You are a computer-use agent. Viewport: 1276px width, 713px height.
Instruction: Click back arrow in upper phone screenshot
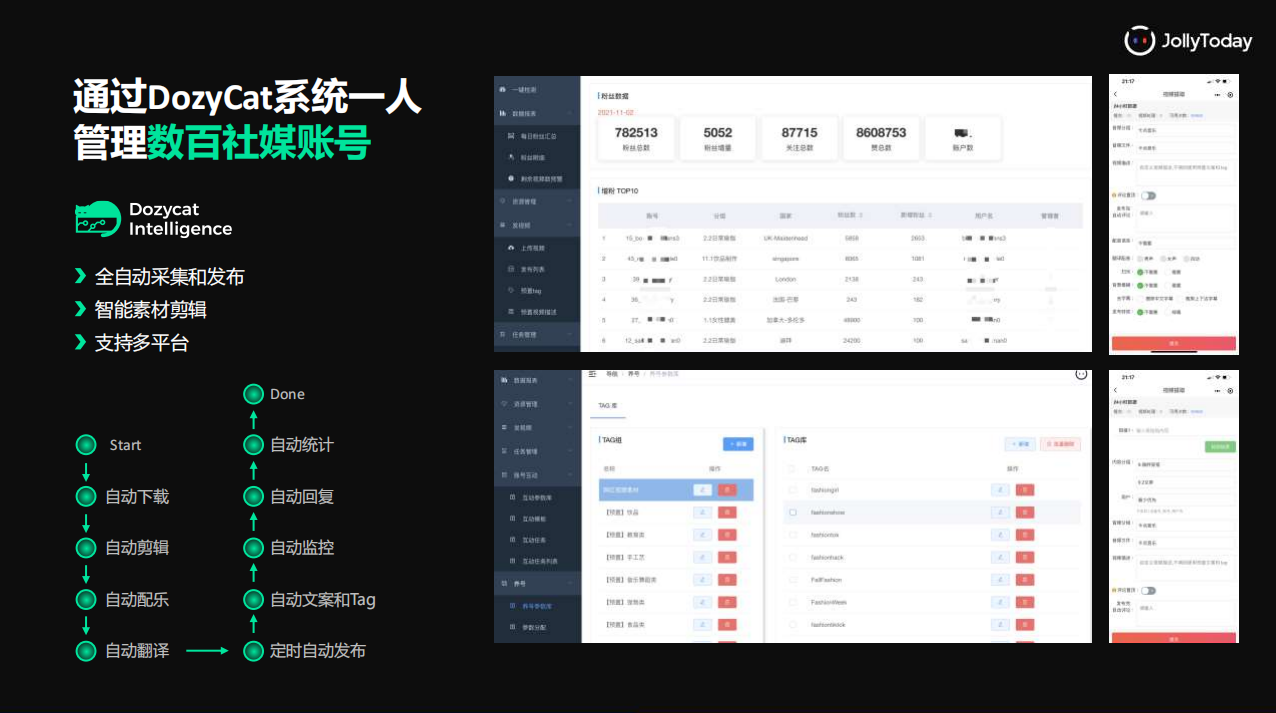point(1116,95)
